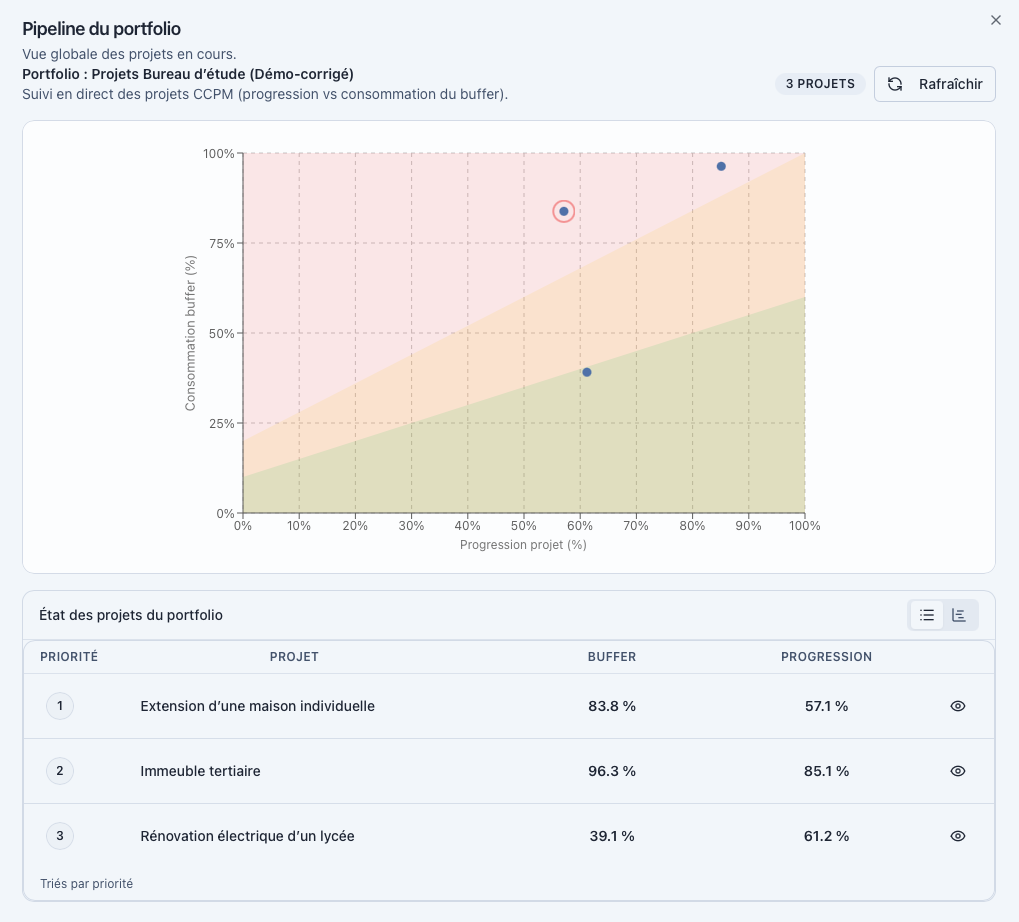Select the highlighted chart point with red ring

pyautogui.click(x=563, y=211)
